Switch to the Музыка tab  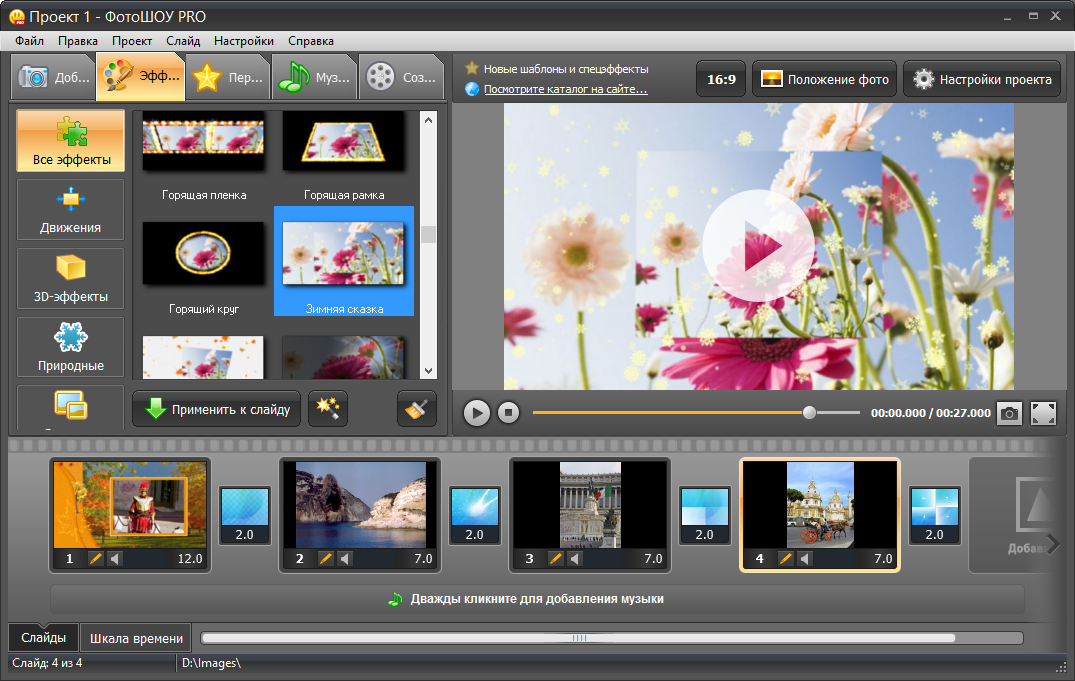[x=315, y=77]
